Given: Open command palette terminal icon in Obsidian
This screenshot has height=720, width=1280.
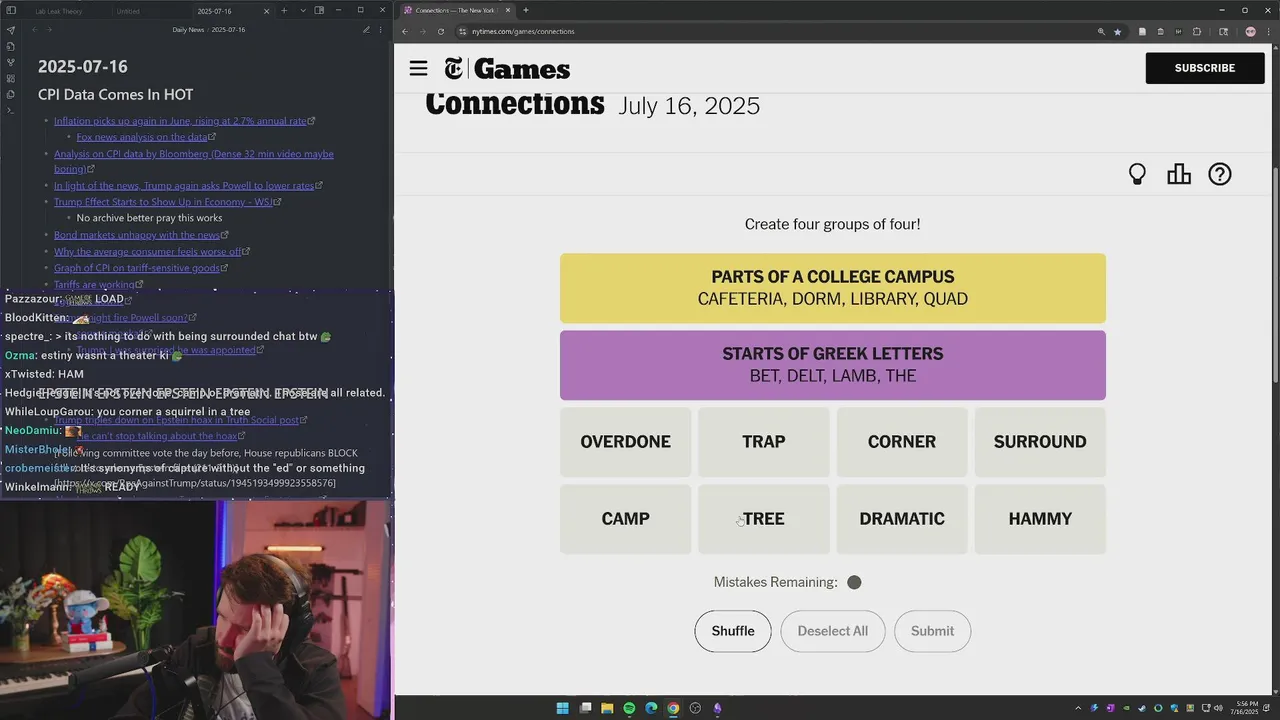Looking at the screenshot, I should [11, 110].
